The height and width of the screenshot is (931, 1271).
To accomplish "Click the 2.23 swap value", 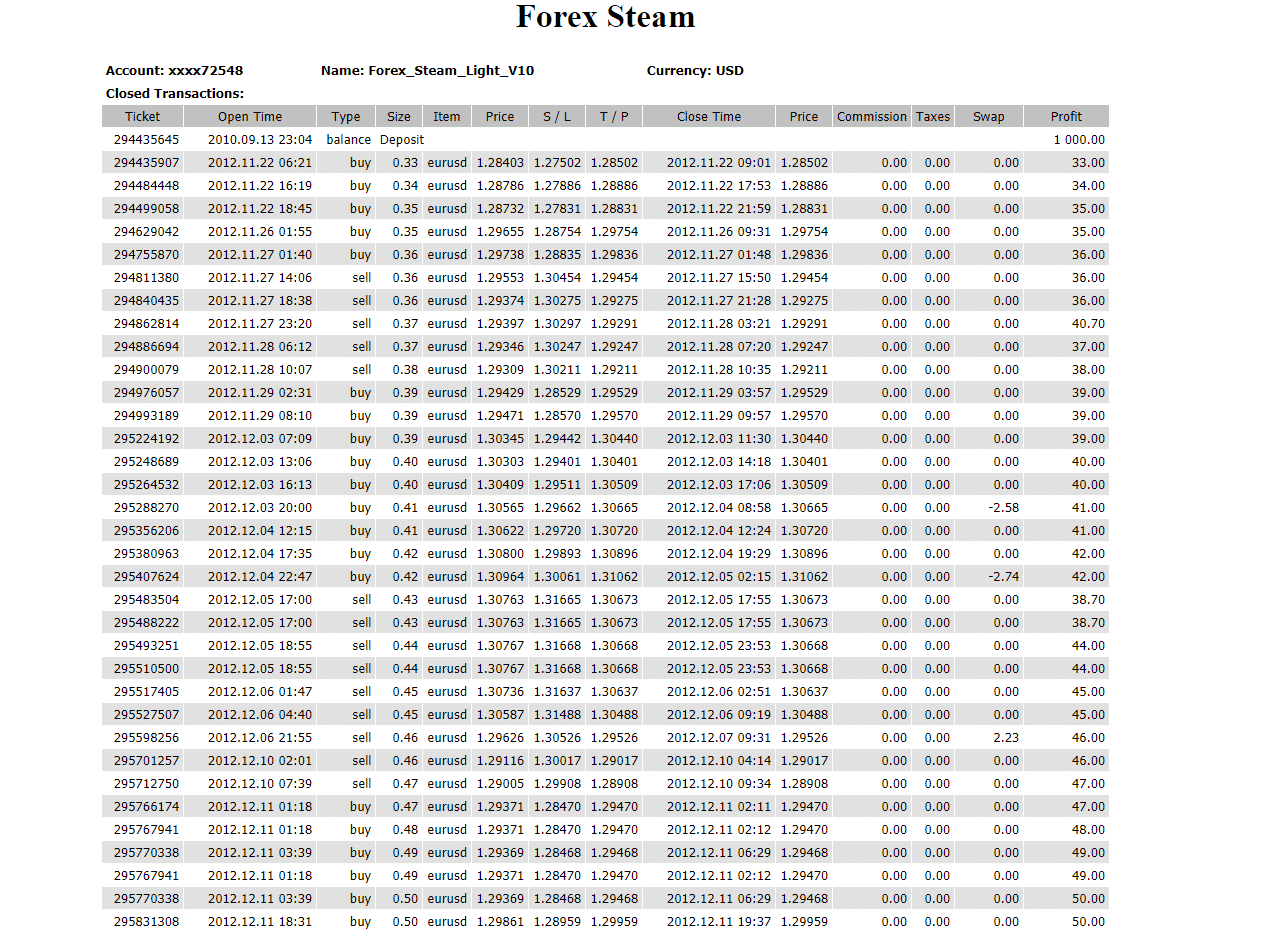I will point(1006,738).
